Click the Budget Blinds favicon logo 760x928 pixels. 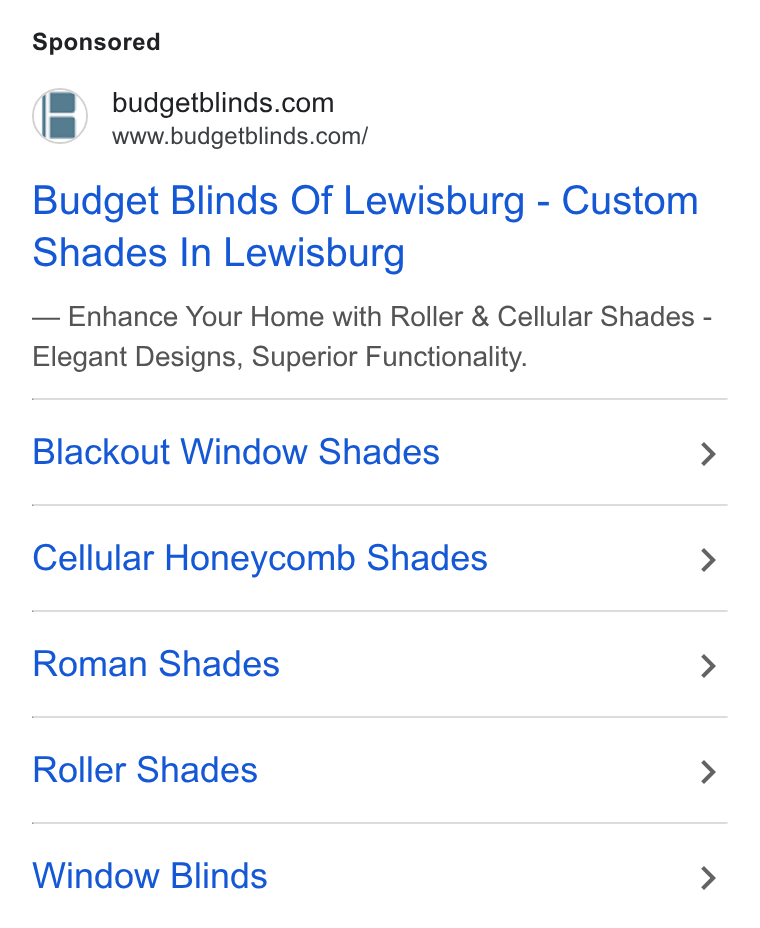pyautogui.click(x=60, y=116)
